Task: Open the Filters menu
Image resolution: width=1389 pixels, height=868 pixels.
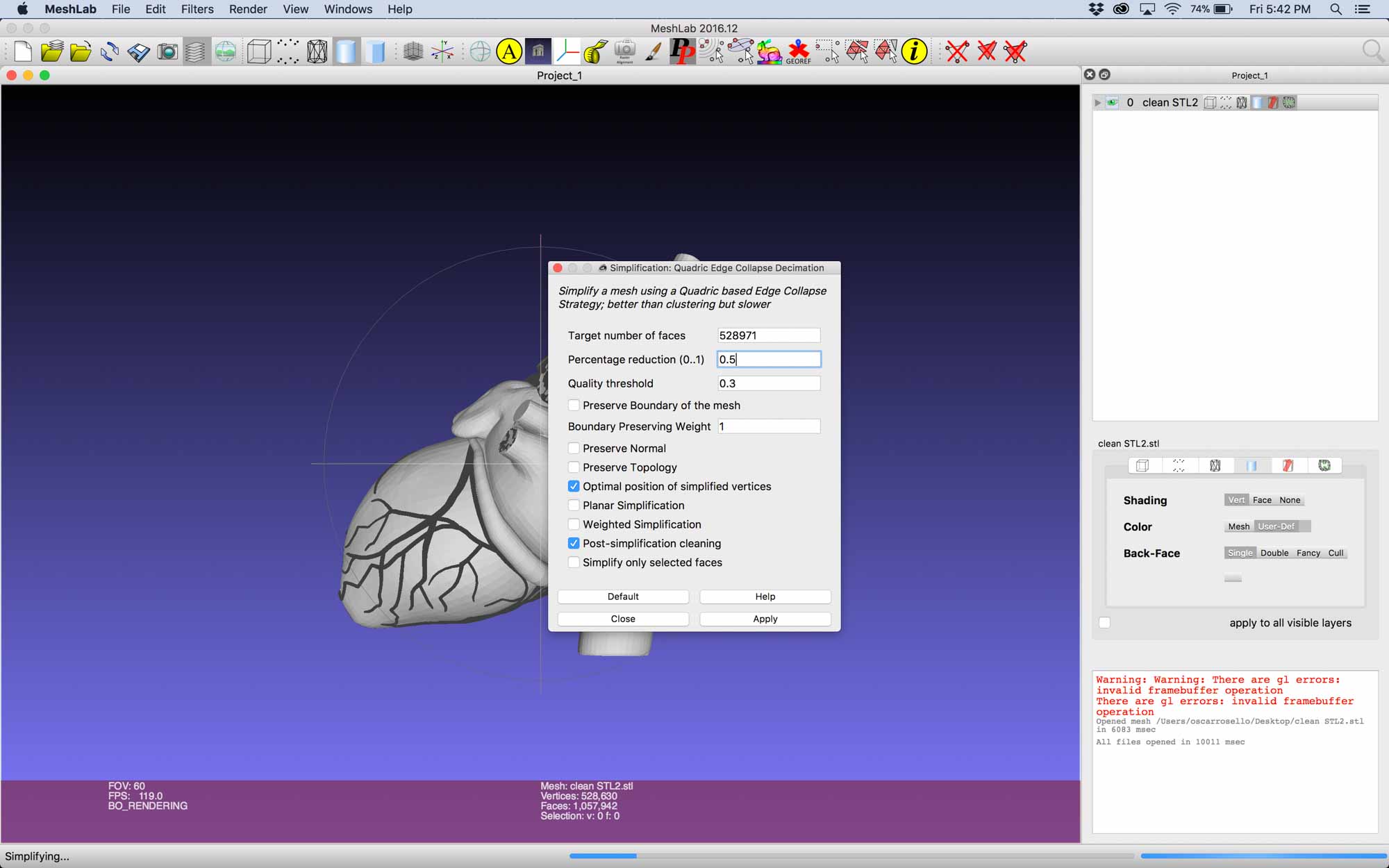Action: [197, 9]
